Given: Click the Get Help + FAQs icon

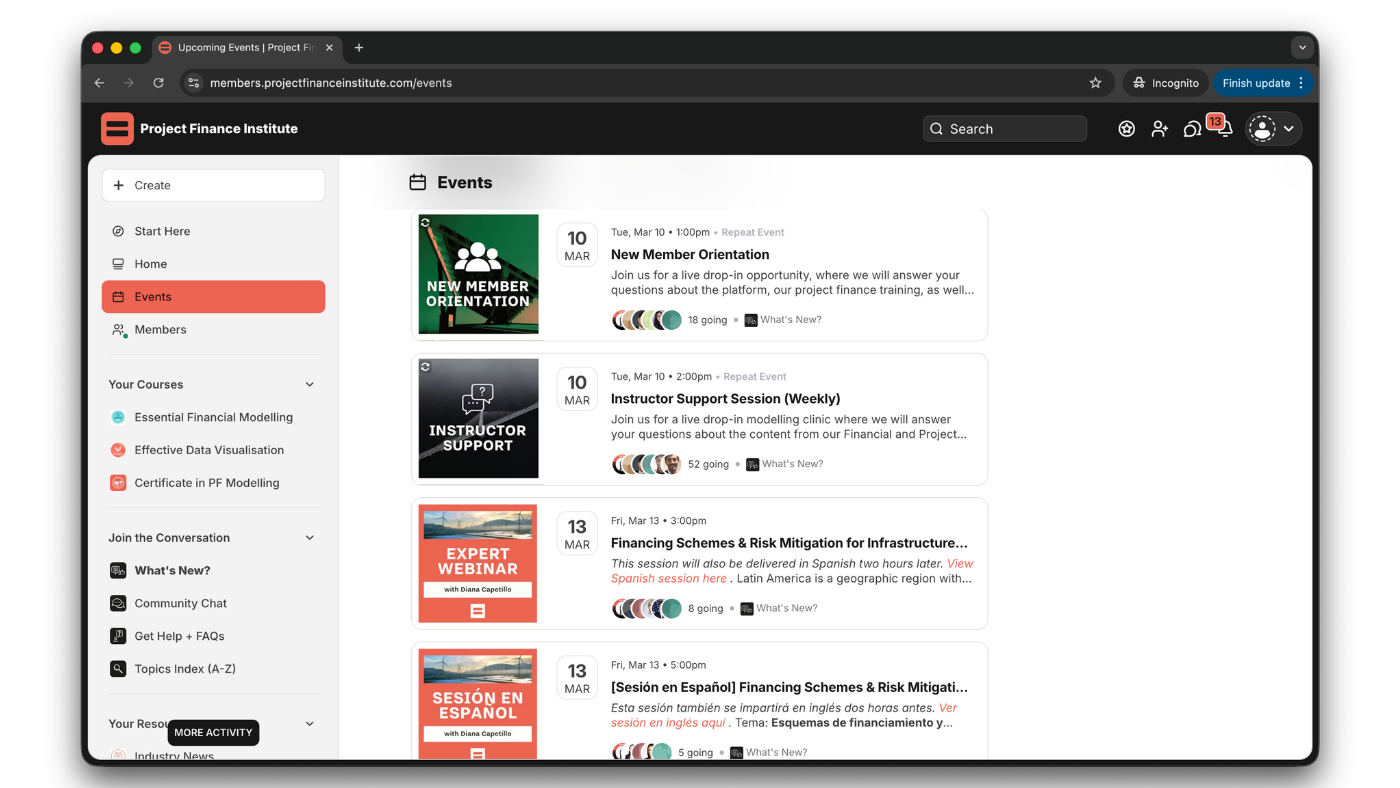Looking at the screenshot, I should (118, 636).
